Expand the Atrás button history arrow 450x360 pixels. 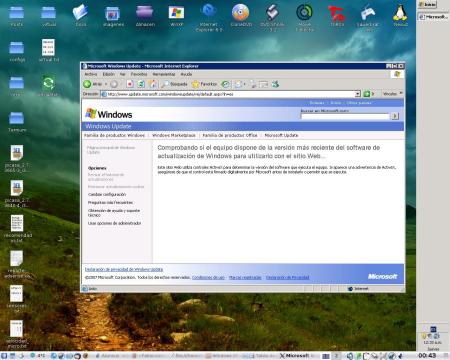[x=106, y=84]
